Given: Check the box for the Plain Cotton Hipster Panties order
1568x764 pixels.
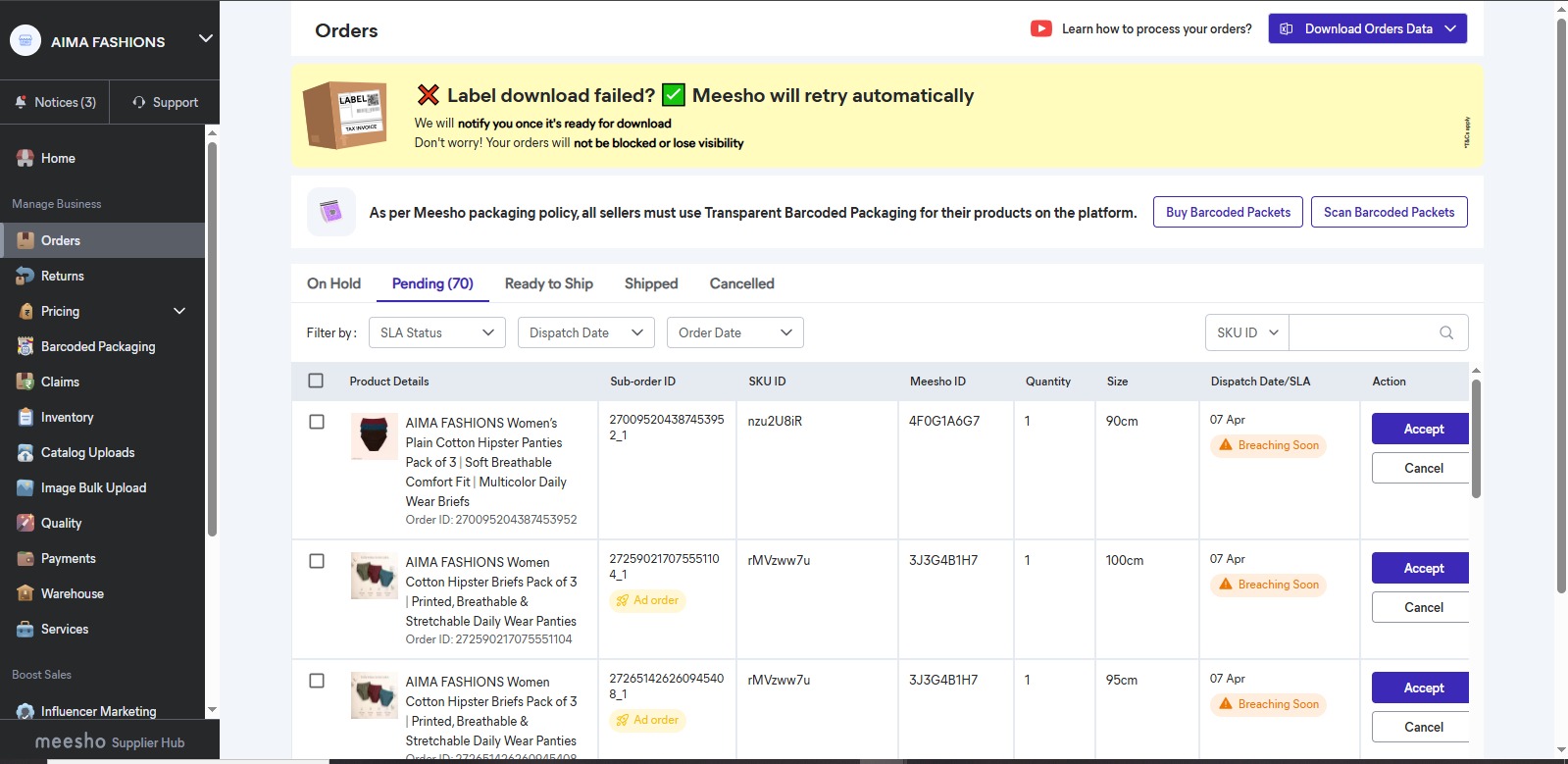Looking at the screenshot, I should tap(317, 422).
